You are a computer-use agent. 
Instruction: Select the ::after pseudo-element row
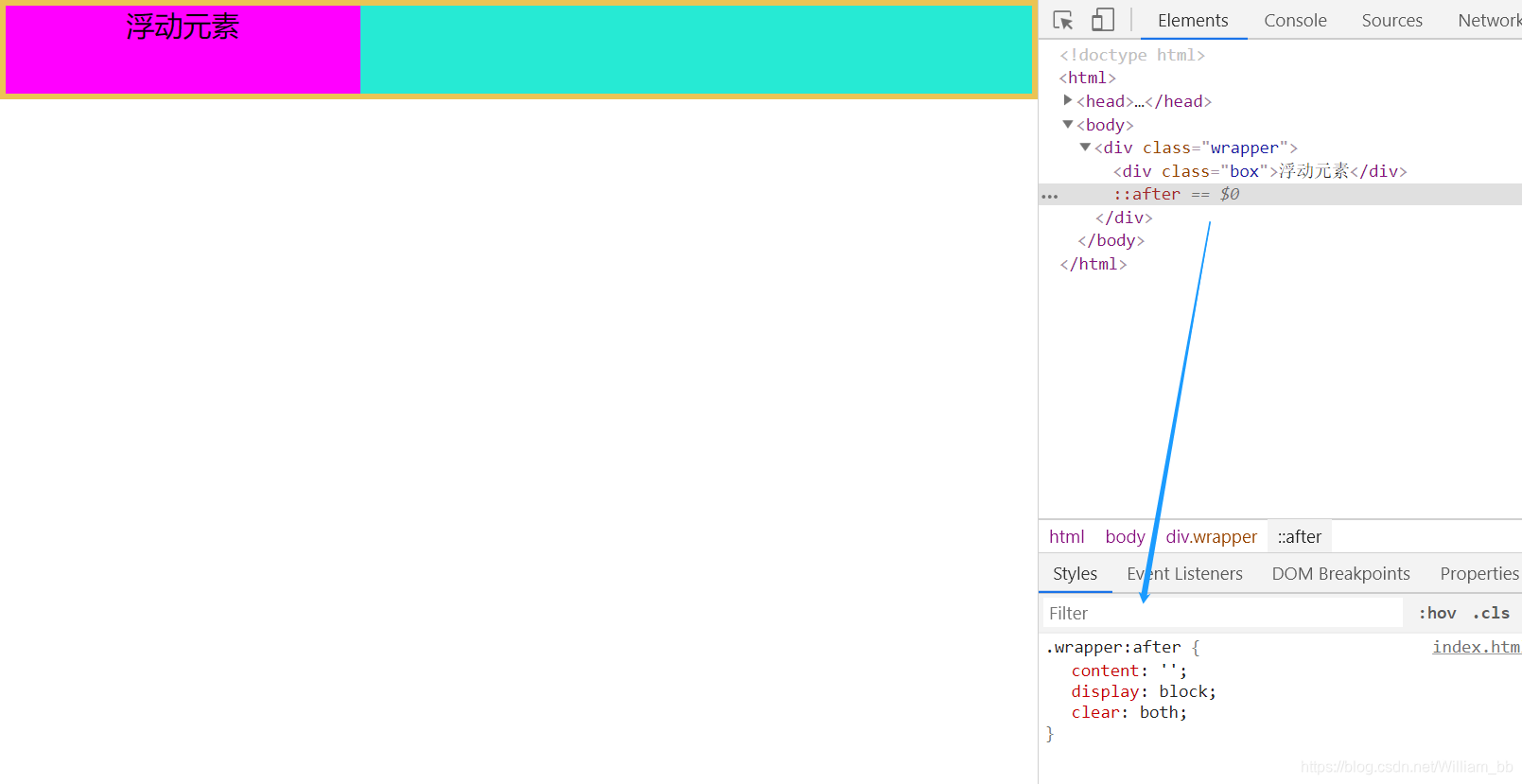tap(1280, 194)
